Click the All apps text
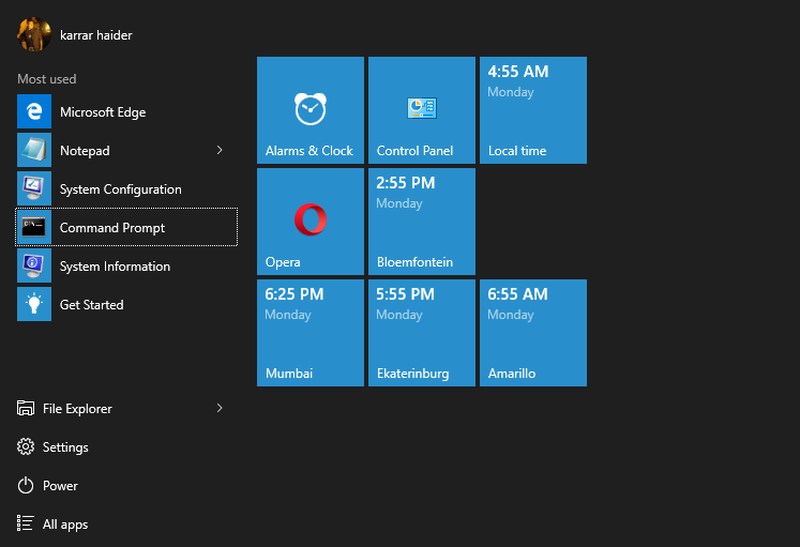This screenshot has width=800, height=547. click(65, 525)
